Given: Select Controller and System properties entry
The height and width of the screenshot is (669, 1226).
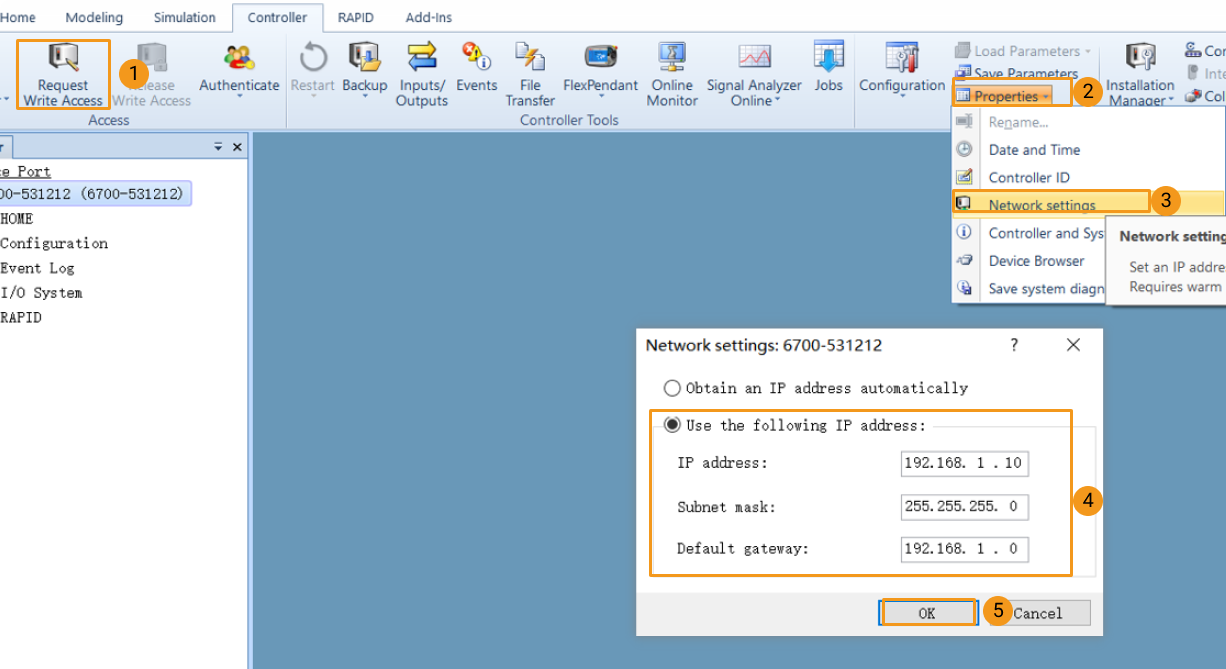Looking at the screenshot, I should point(1046,233).
